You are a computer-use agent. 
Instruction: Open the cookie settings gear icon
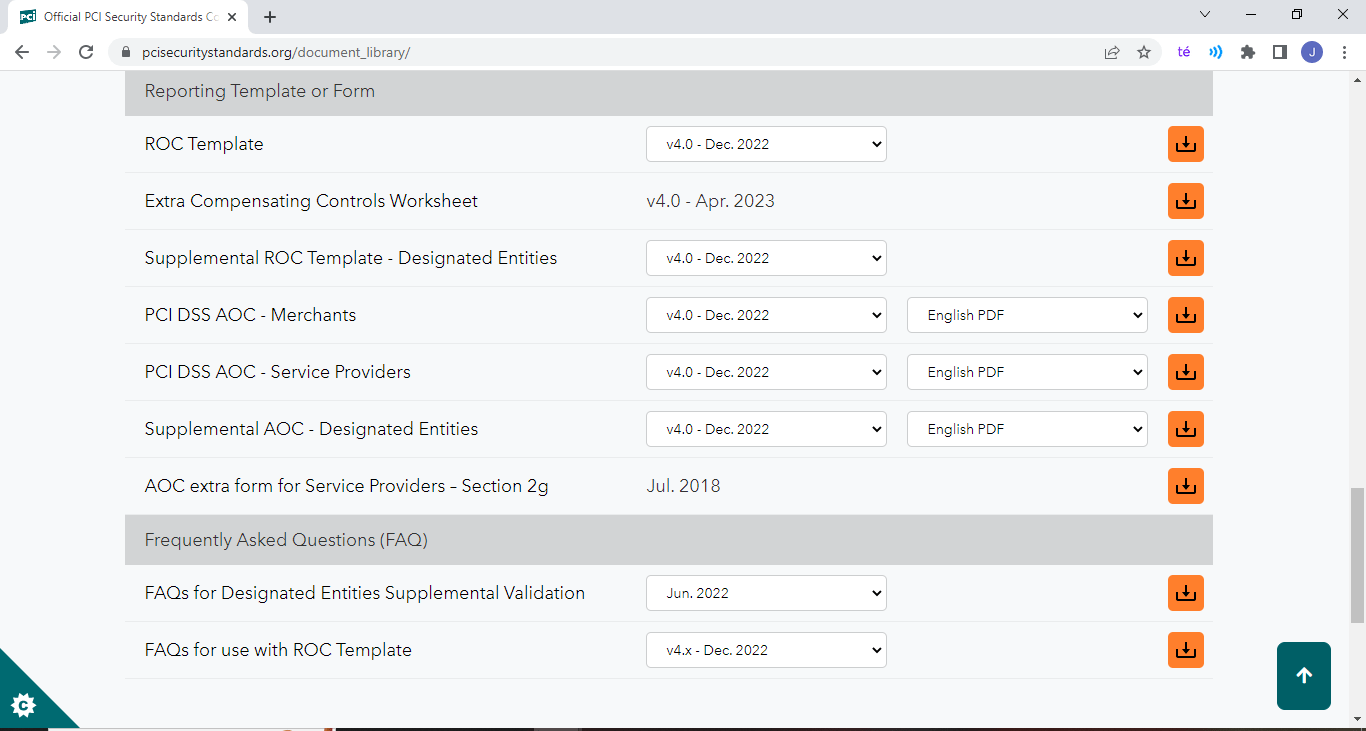click(x=23, y=705)
